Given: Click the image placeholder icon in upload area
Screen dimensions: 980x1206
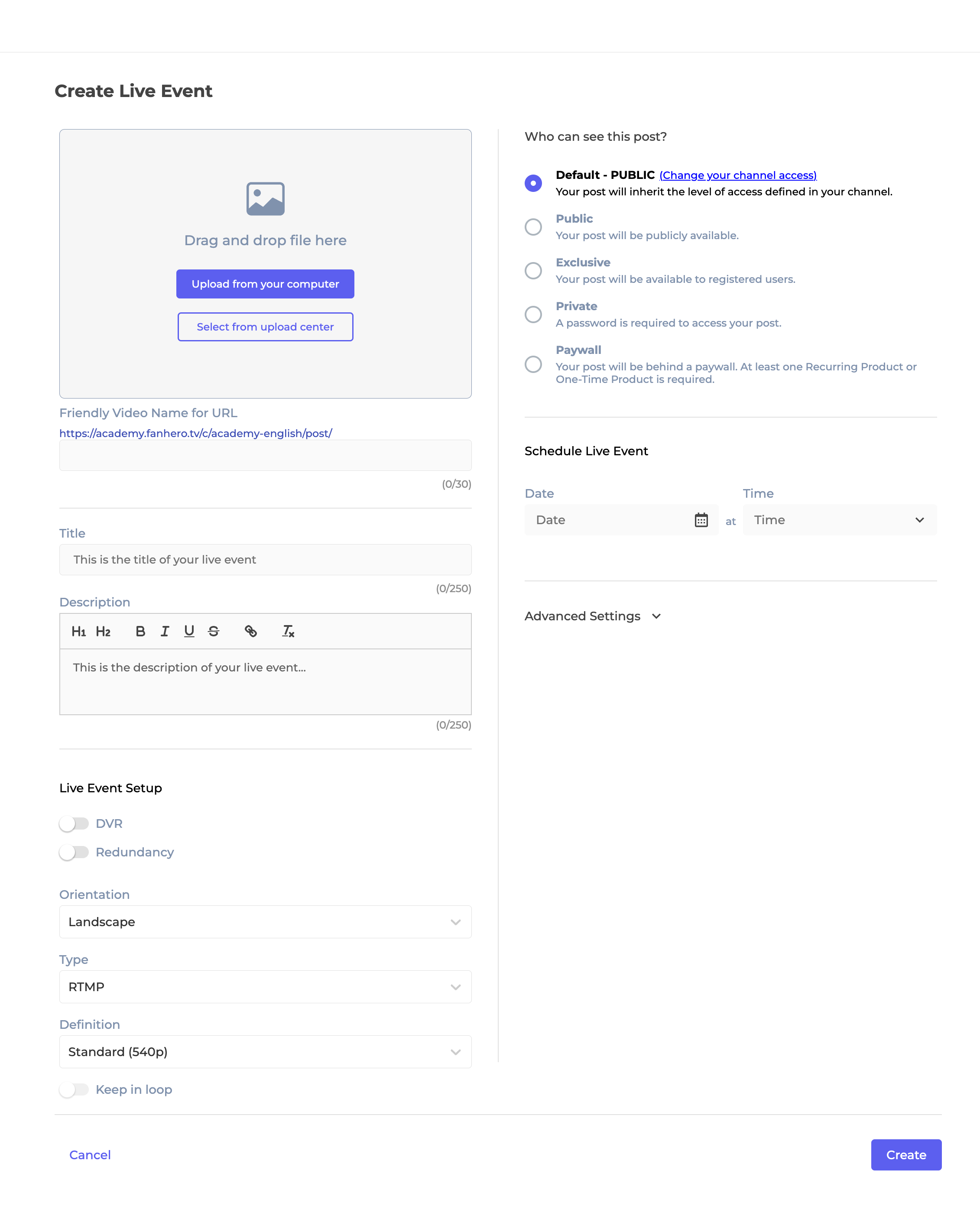Looking at the screenshot, I should pos(265,199).
